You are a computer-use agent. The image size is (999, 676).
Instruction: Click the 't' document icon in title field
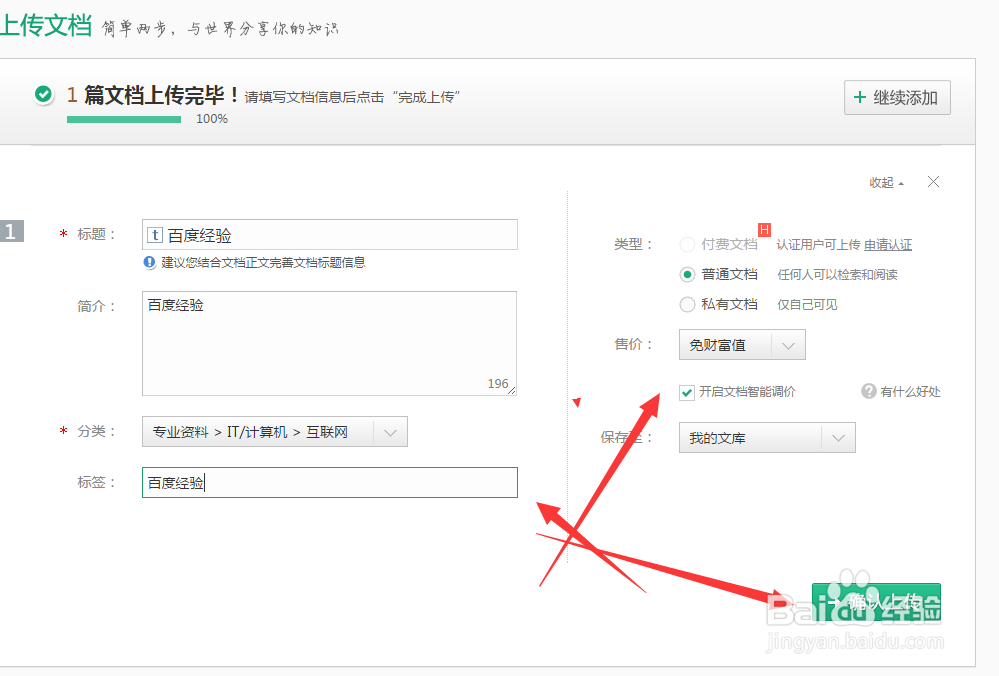(x=155, y=235)
